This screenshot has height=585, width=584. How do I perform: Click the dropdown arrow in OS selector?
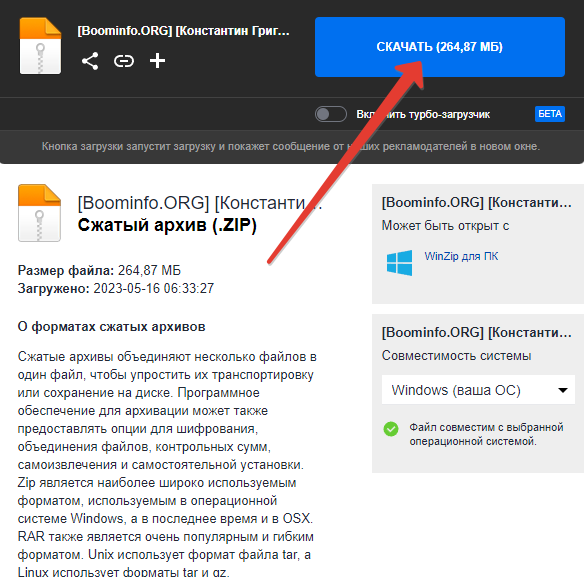coord(563,390)
